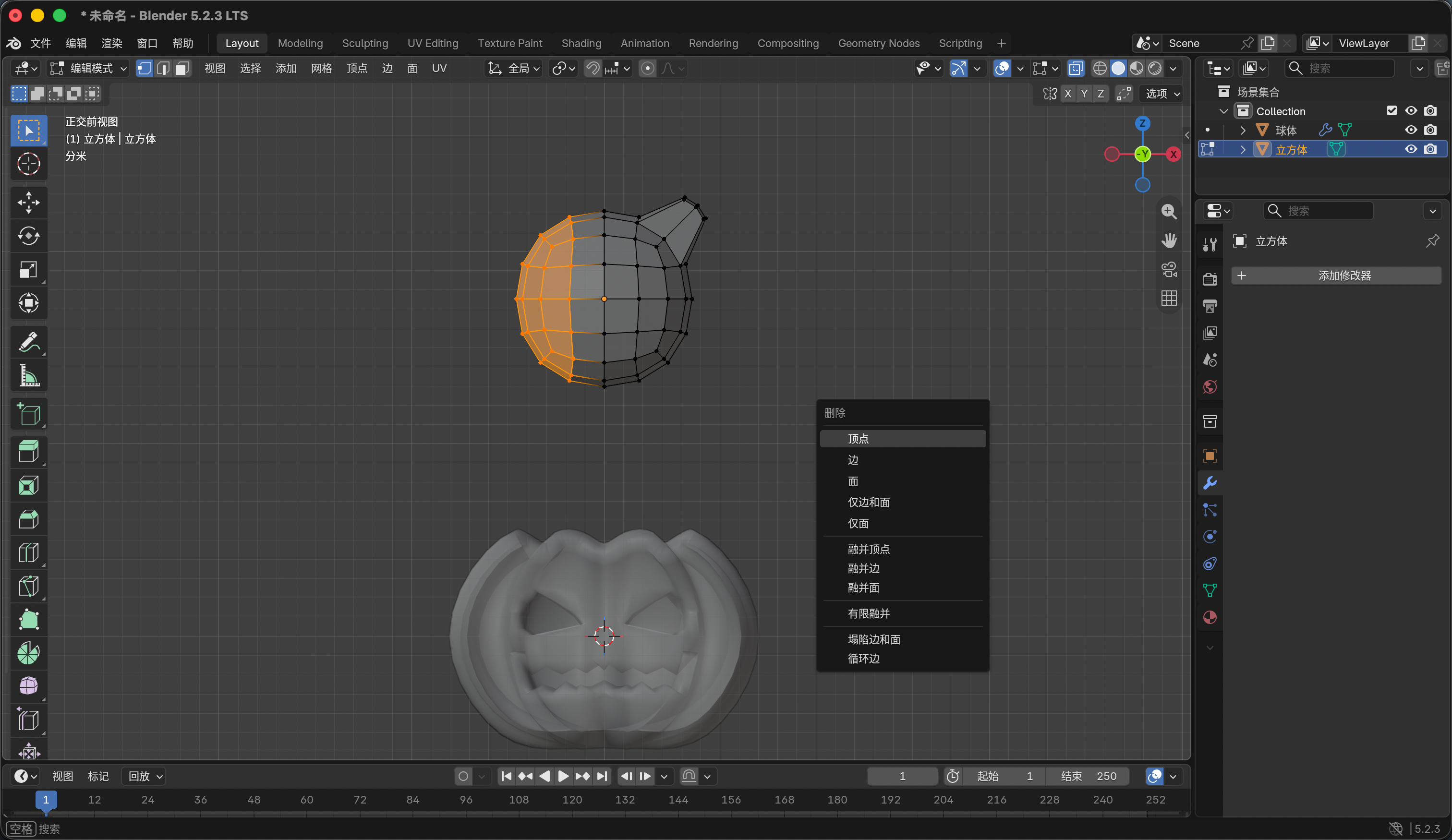Viewport: 1452px width, 840px height.
Task: Open the Material properties tab icon
Action: tap(1210, 617)
